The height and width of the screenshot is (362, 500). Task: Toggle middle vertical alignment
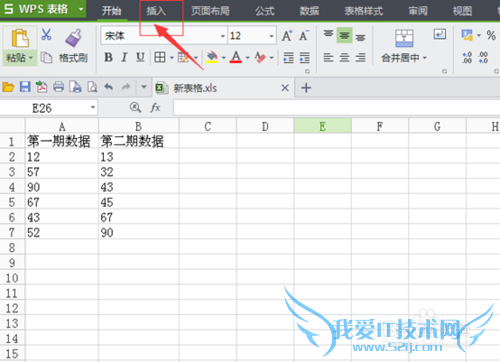[x=344, y=35]
